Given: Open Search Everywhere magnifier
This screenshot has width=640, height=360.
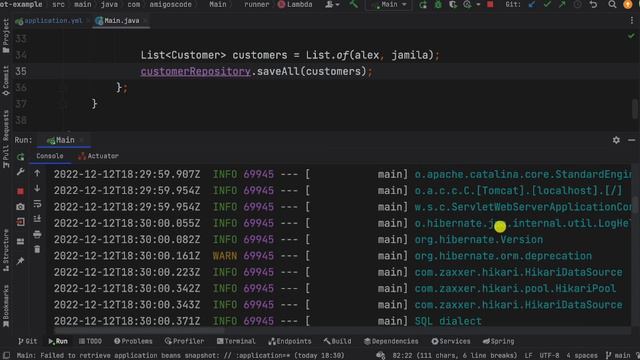Looking at the screenshot, I should coord(612,4).
